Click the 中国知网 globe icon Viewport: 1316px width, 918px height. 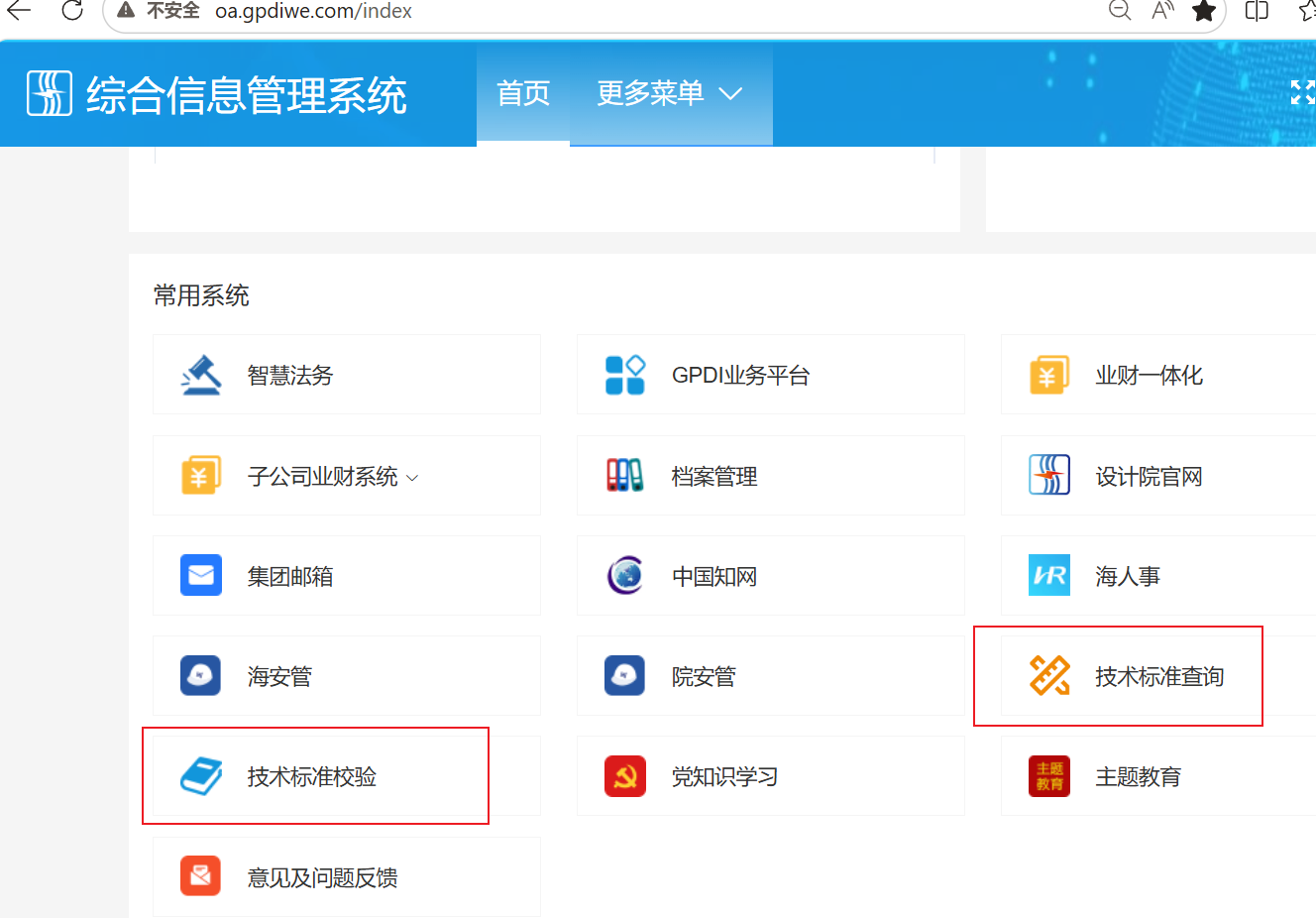[x=625, y=576]
